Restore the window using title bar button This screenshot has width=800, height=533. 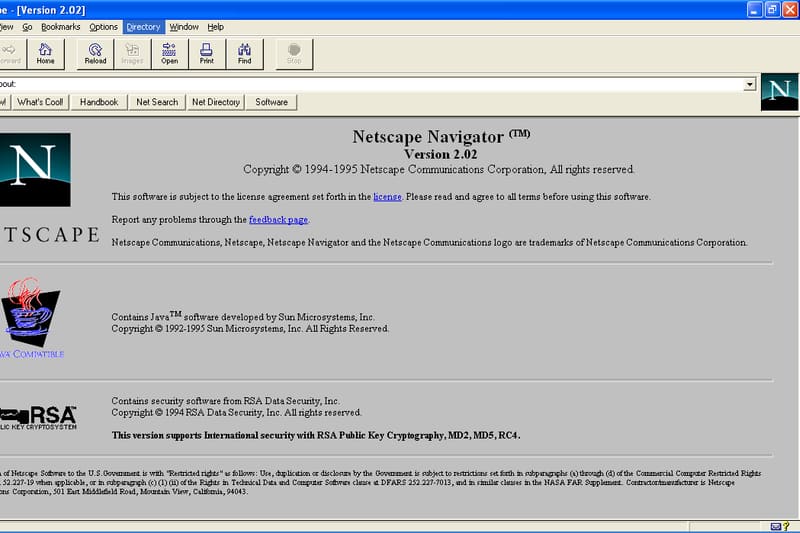[x=772, y=10]
